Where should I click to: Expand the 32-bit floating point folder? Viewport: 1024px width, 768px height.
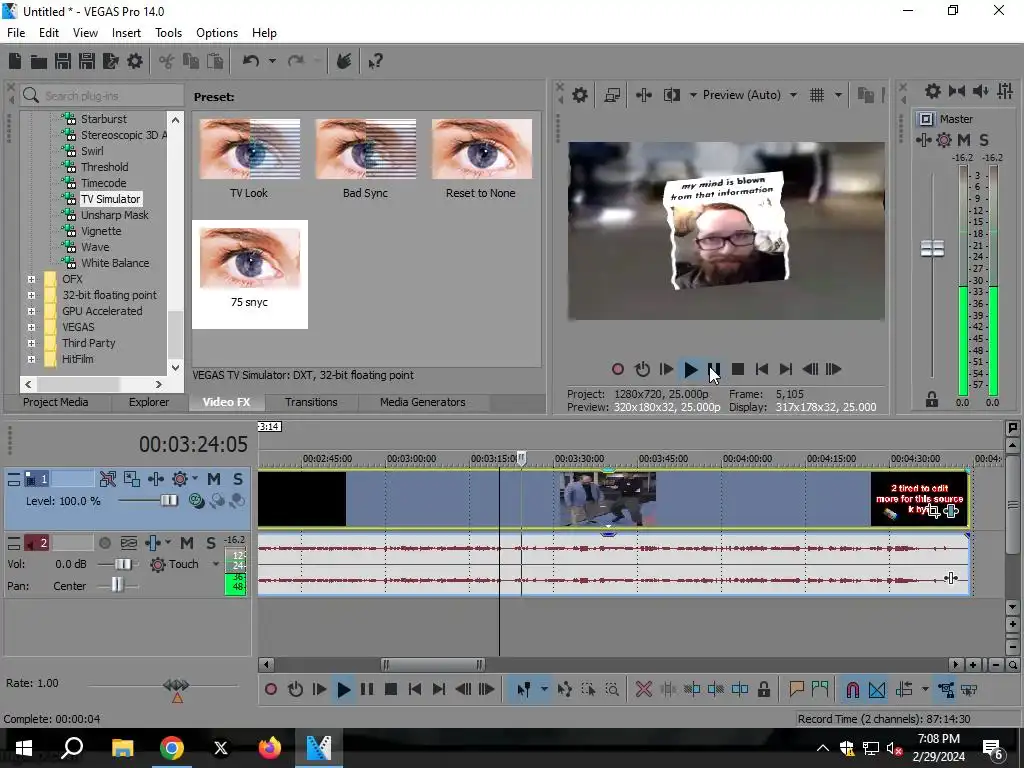(x=31, y=295)
